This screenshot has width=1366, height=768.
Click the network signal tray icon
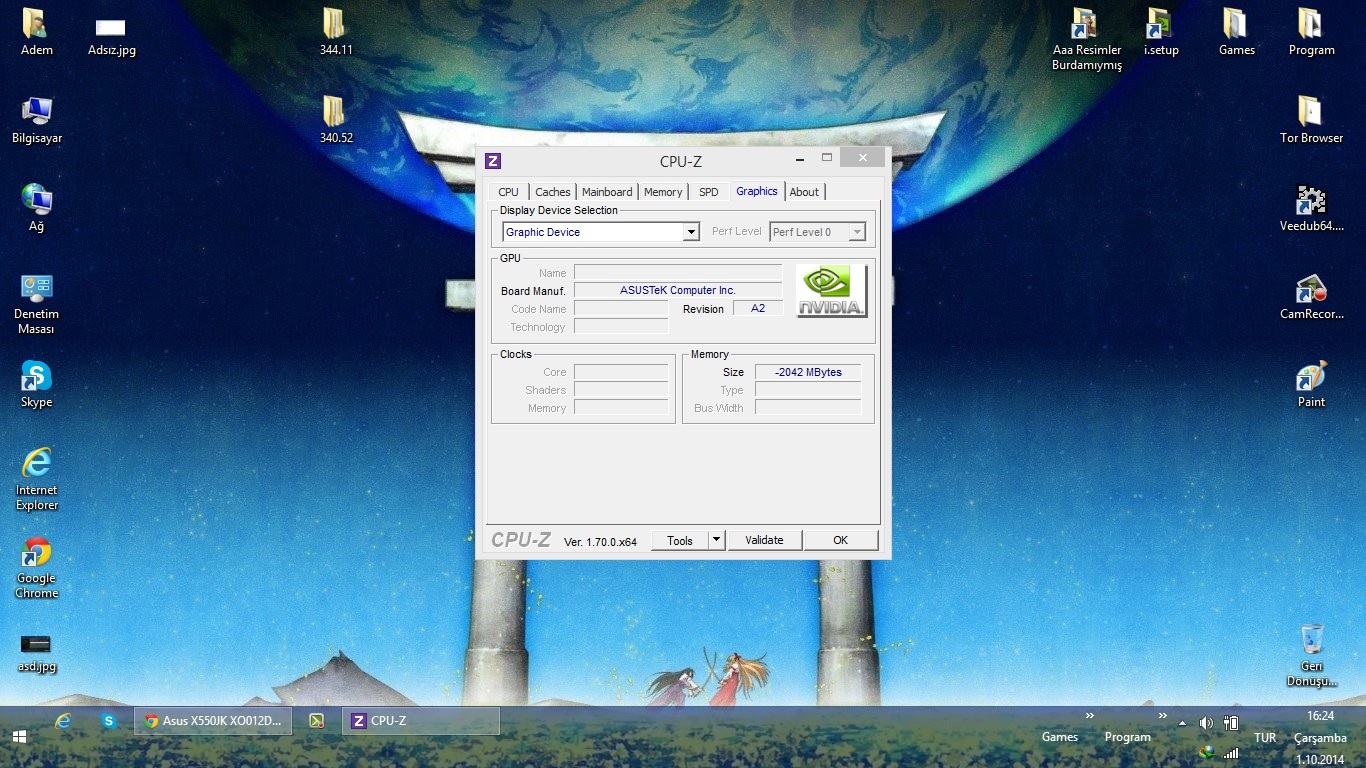(1231, 753)
